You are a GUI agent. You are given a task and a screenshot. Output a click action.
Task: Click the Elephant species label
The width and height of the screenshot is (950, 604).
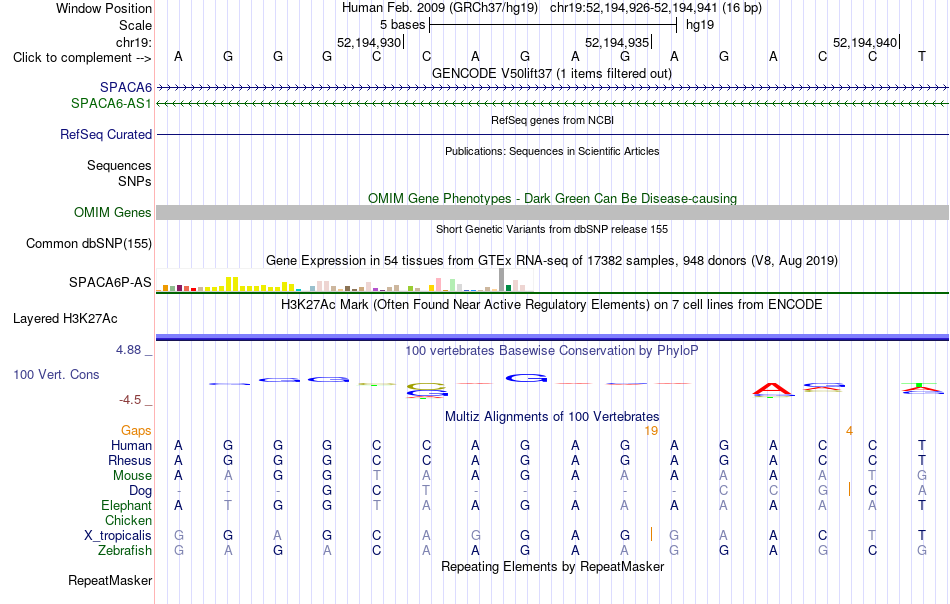[x=127, y=505]
